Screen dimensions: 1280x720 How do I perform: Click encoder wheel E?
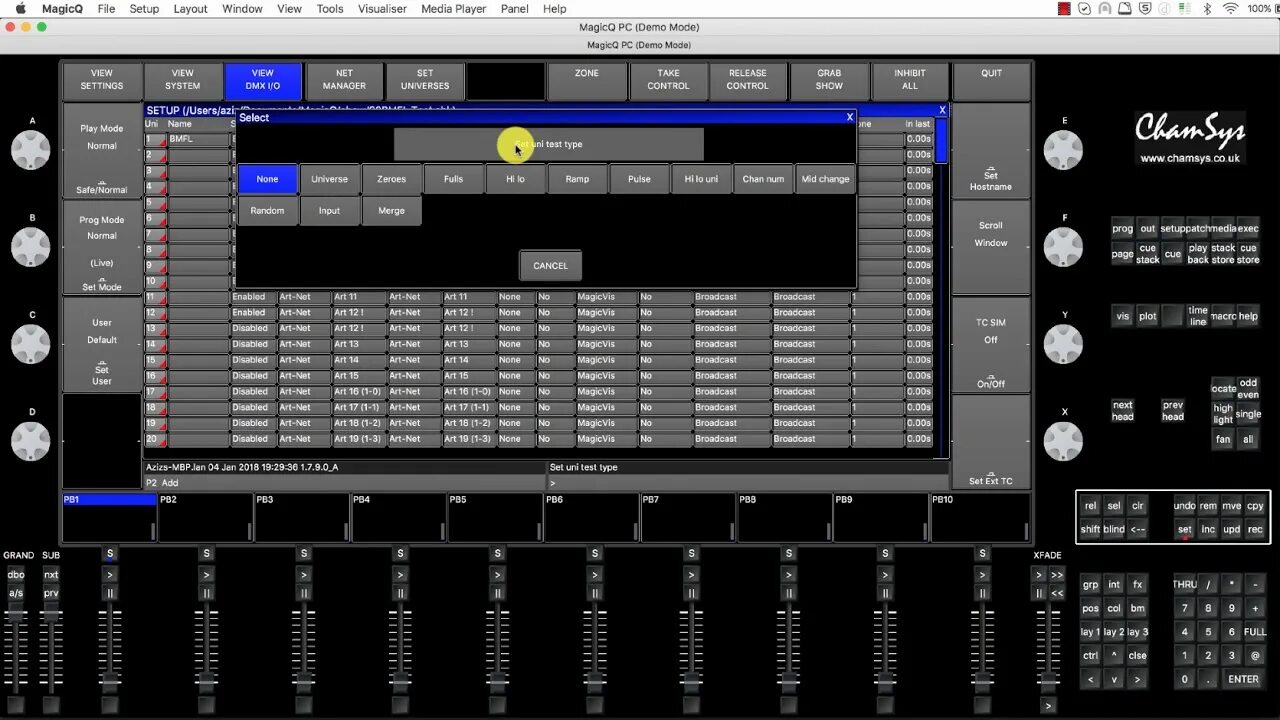tap(1063, 150)
